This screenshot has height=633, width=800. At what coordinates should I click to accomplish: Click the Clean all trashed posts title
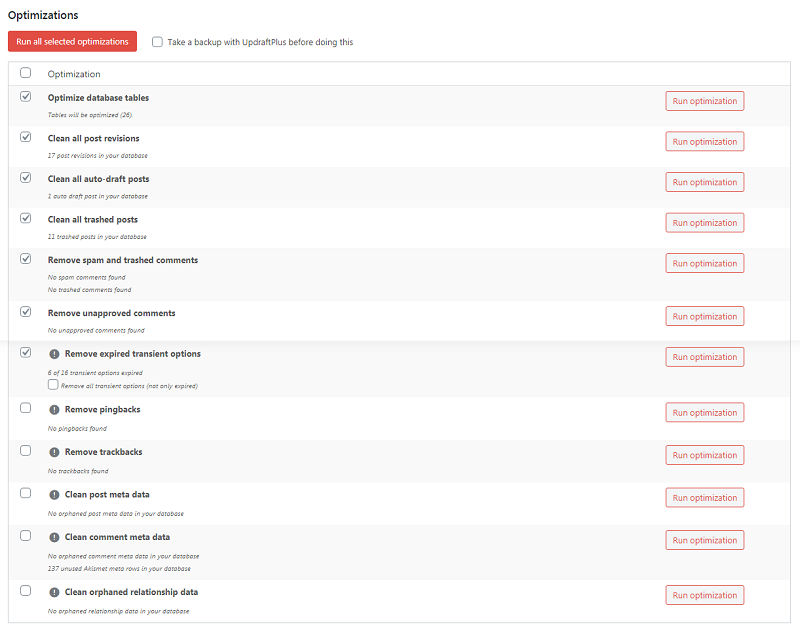click(x=93, y=220)
